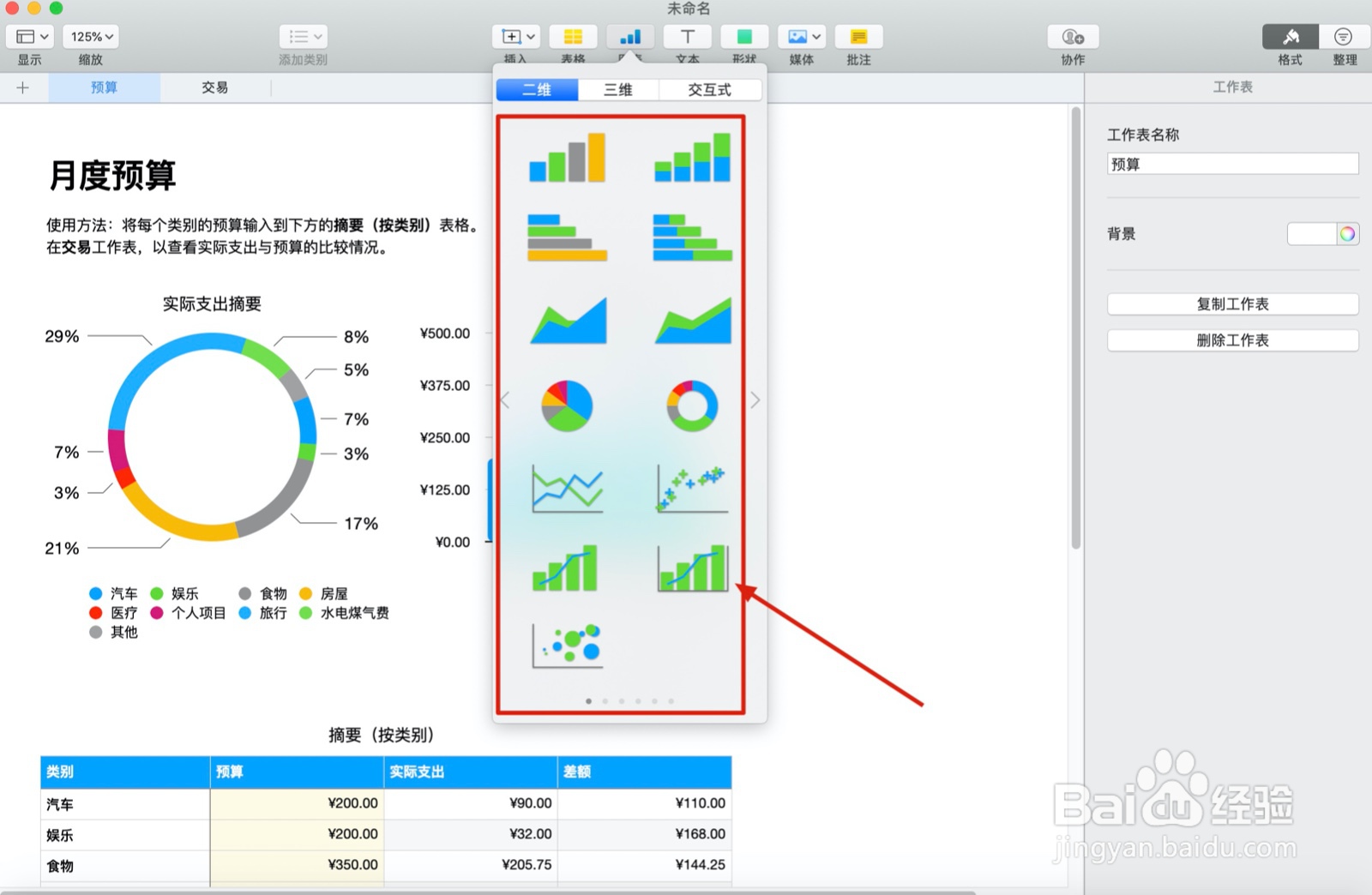This screenshot has width=1372, height=895.
Task: Open the zoom level 125% dropdown
Action: [89, 36]
